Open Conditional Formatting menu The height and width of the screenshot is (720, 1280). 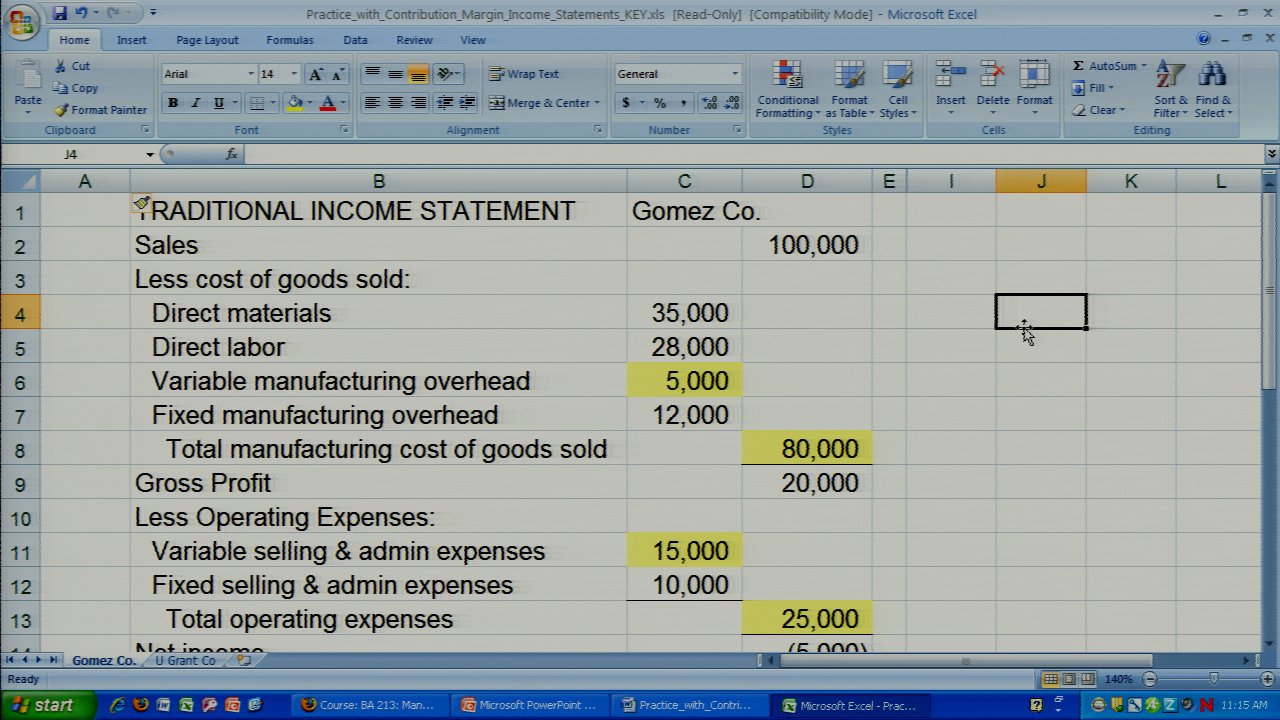click(x=788, y=92)
